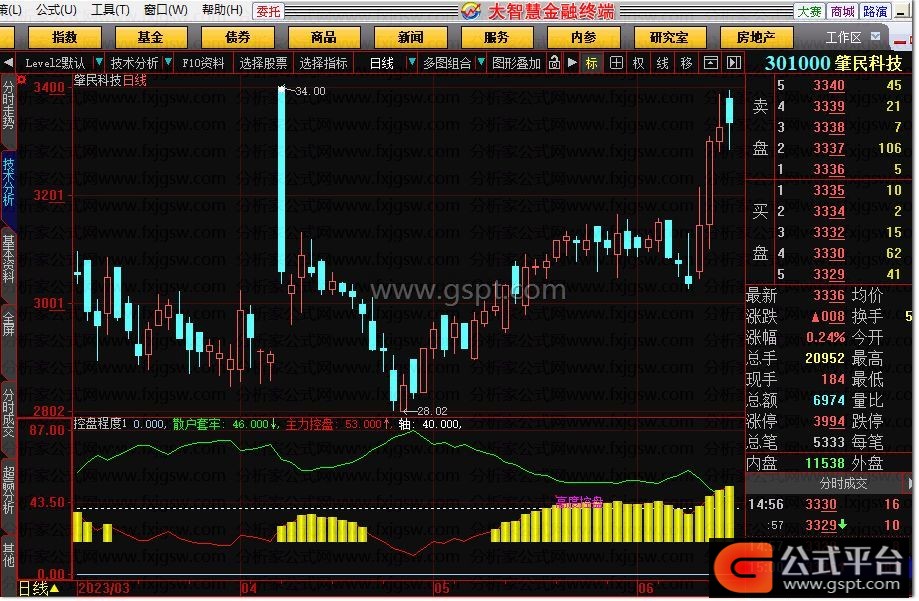Click the 路演 roadshow button
Screen dimensions: 919x601
click(875, 11)
